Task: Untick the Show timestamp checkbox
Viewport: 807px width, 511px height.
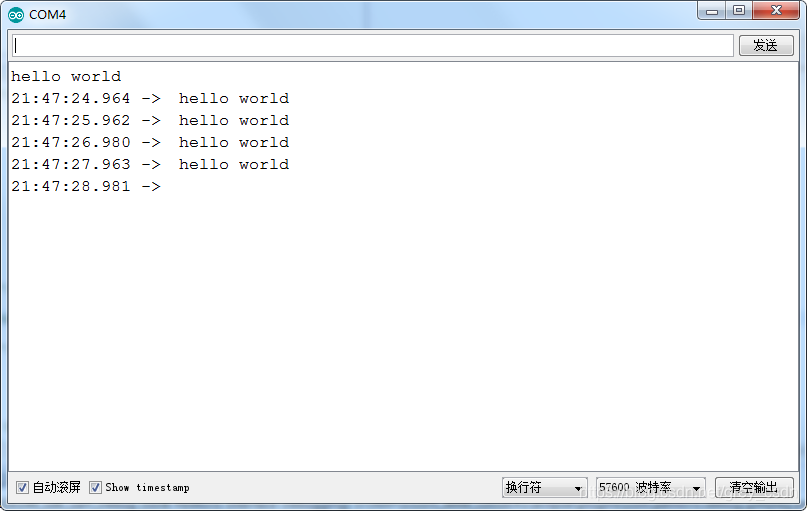Action: tap(95, 487)
